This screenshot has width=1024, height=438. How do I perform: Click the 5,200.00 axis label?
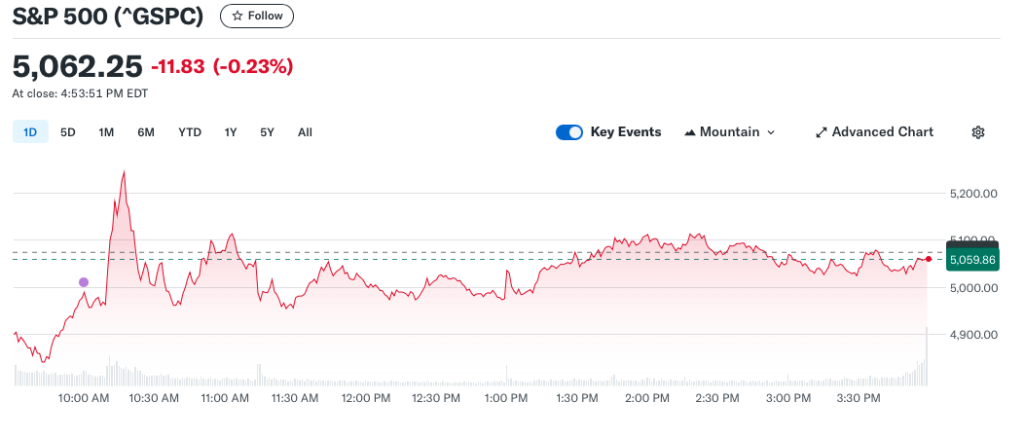(x=974, y=193)
